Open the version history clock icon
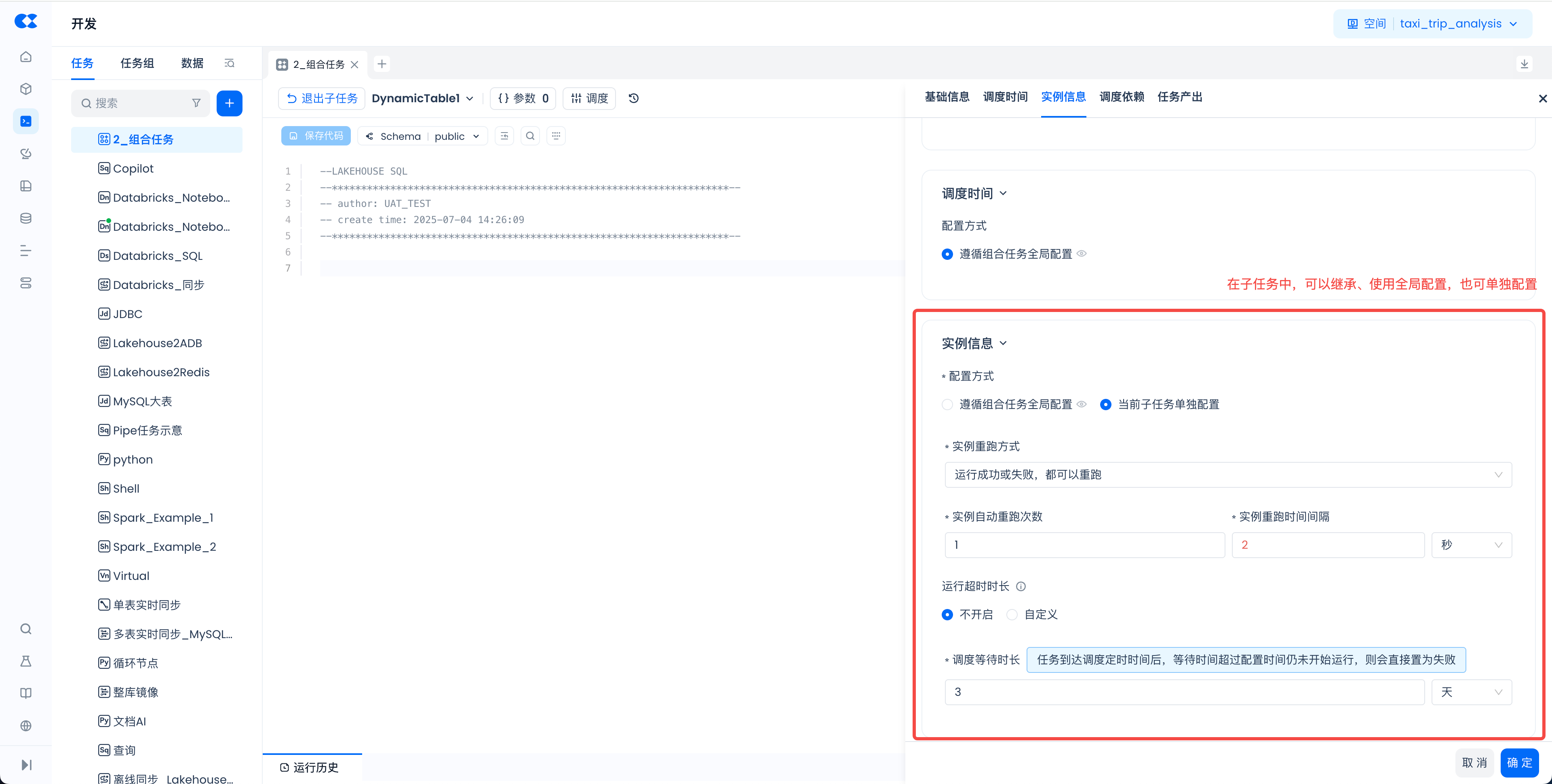 pos(633,98)
